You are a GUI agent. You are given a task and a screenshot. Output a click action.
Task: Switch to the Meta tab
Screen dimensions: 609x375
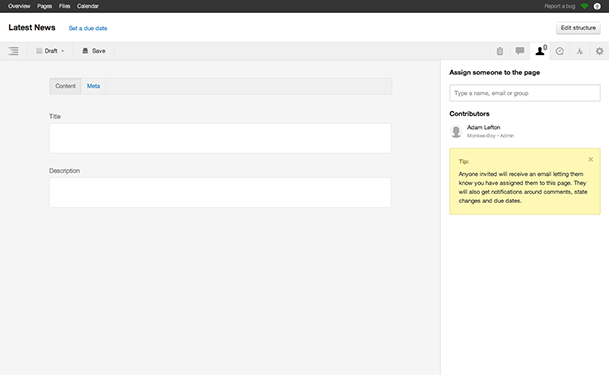click(x=93, y=86)
